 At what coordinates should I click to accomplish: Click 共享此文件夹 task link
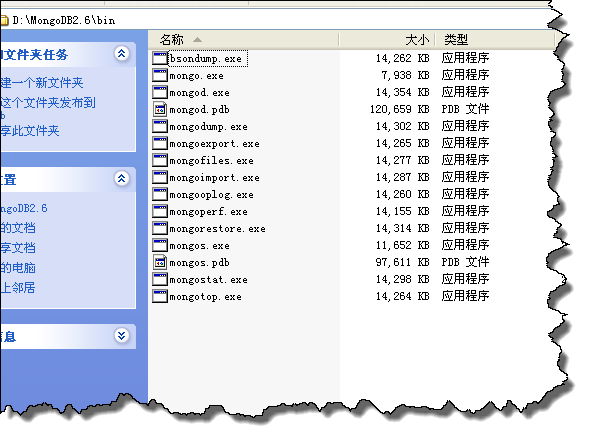pyautogui.click(x=30, y=131)
